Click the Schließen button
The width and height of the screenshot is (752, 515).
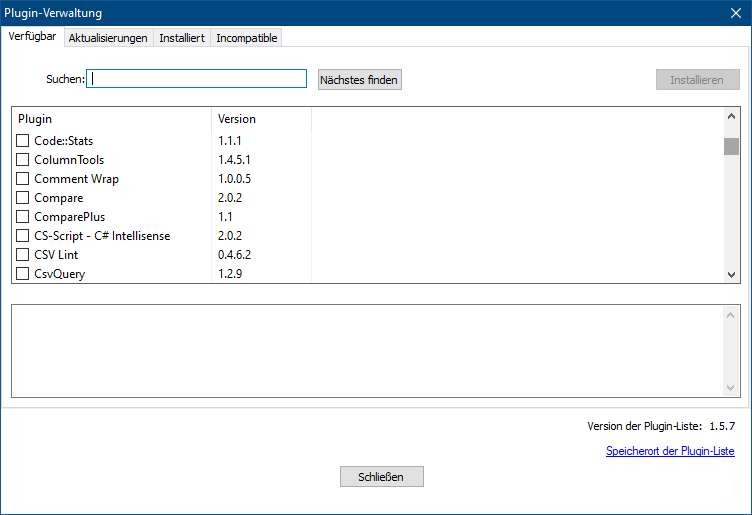point(382,477)
